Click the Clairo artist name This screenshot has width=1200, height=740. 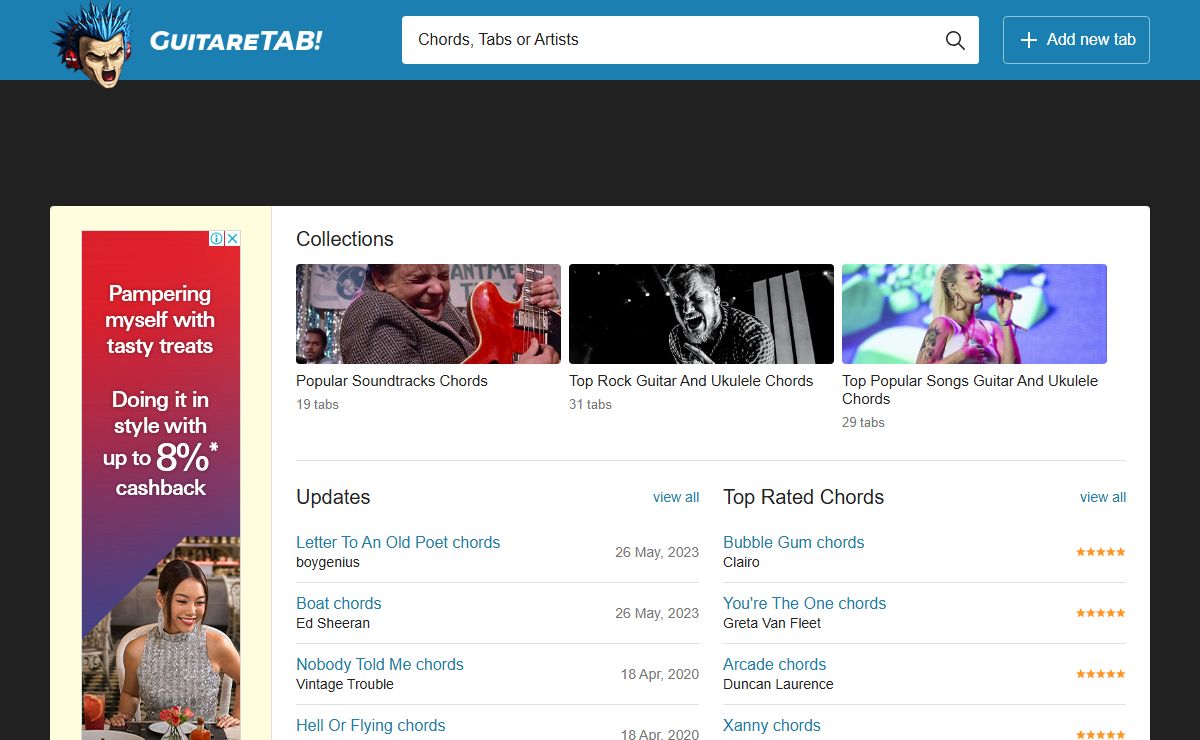741,562
